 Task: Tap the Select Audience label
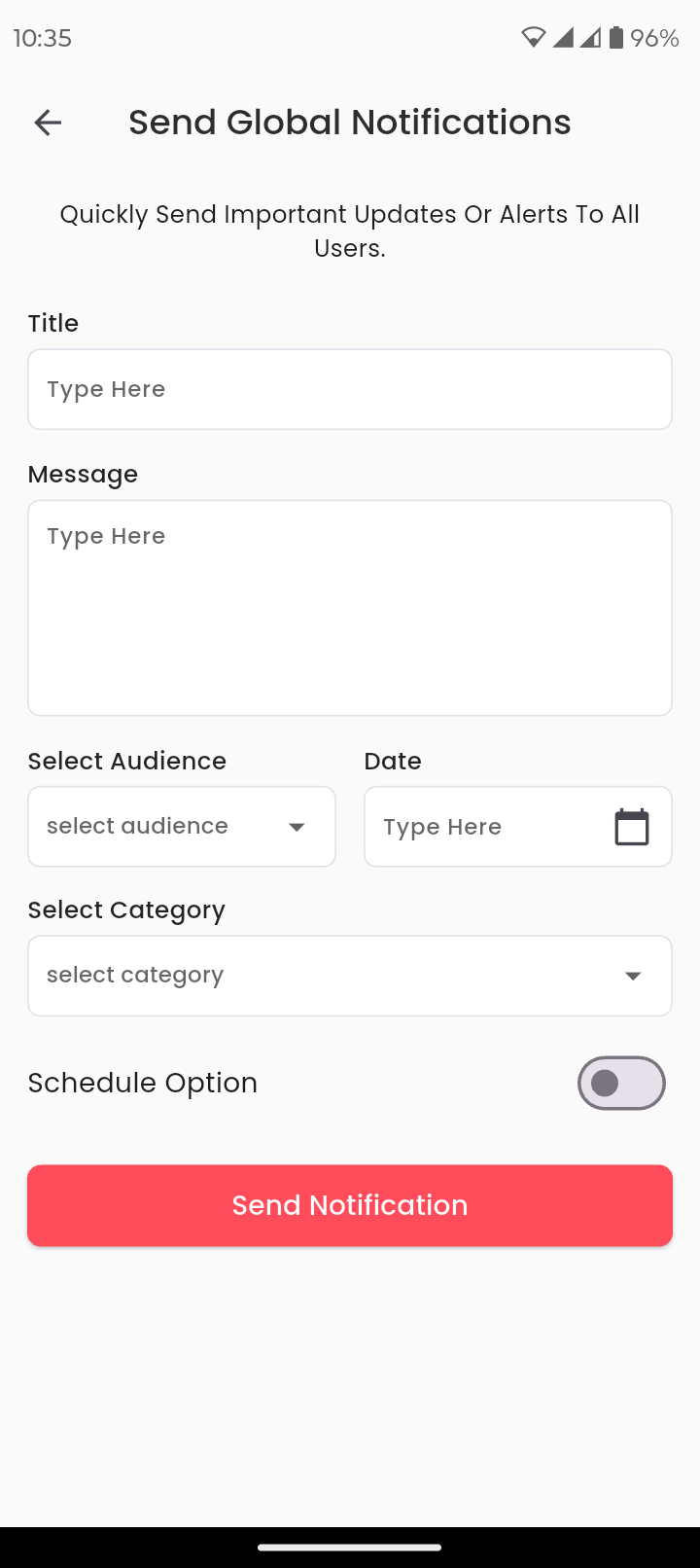pos(127,761)
